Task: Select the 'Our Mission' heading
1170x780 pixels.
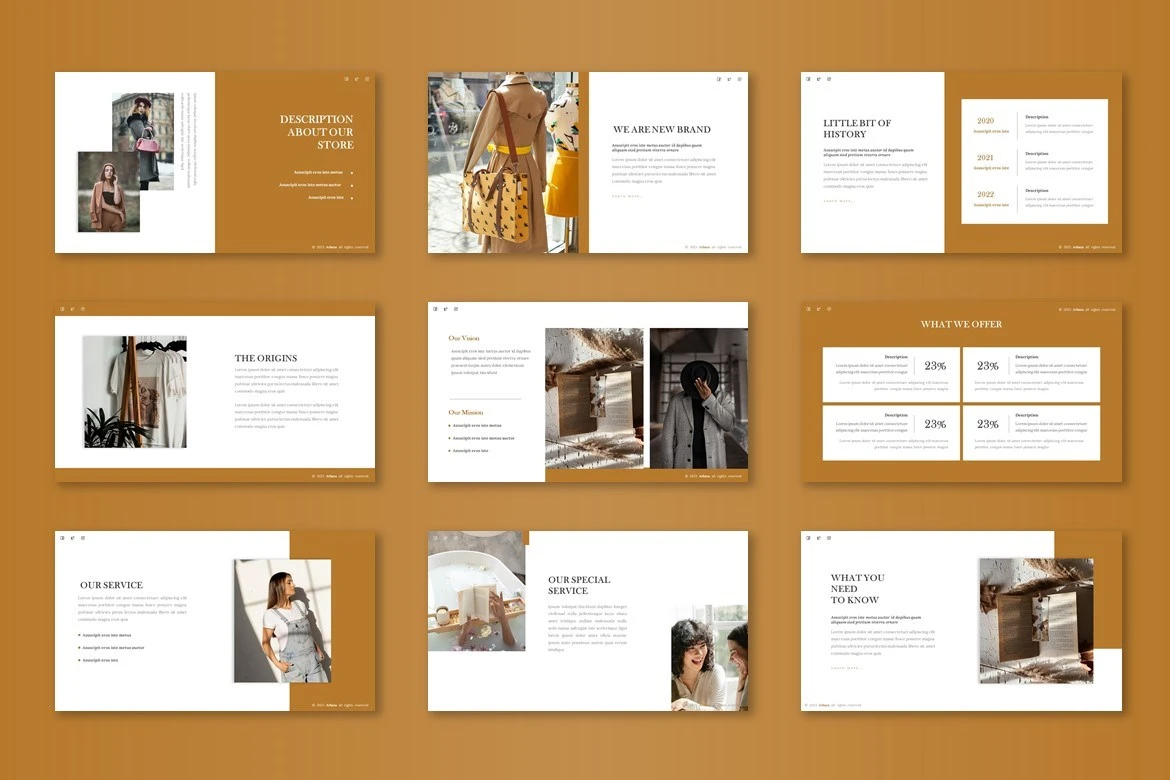Action: 466,412
